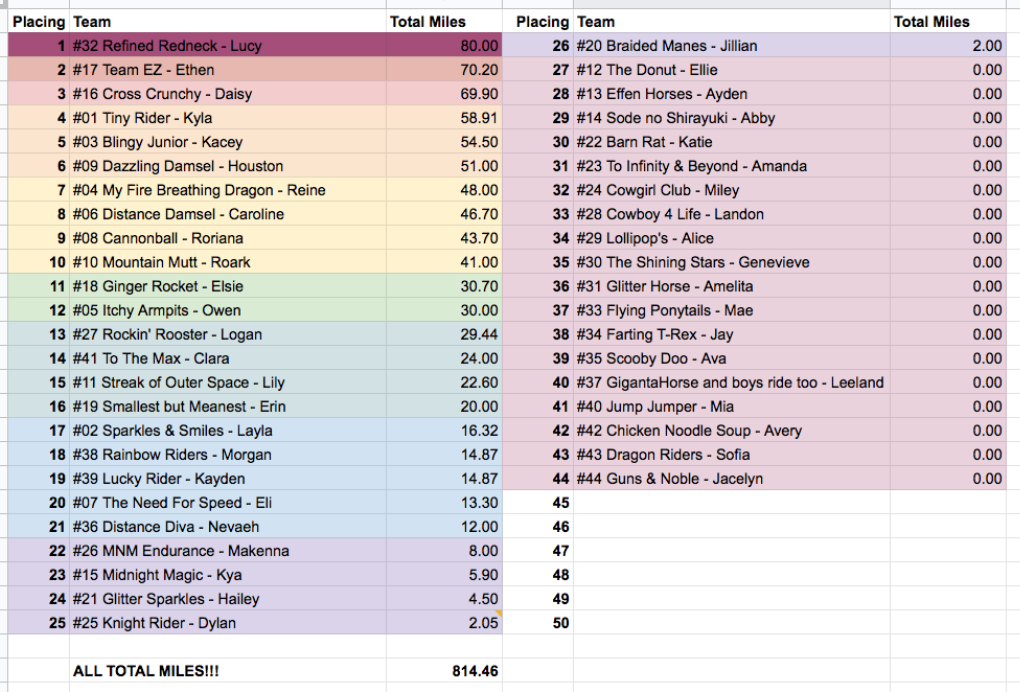
Task: Select '#29 Lollipop's - Alice' cell
Action: (732, 238)
